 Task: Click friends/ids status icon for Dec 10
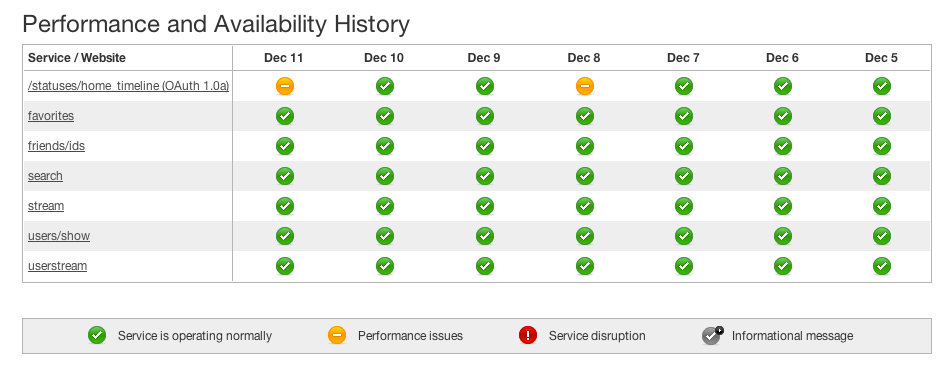click(385, 146)
